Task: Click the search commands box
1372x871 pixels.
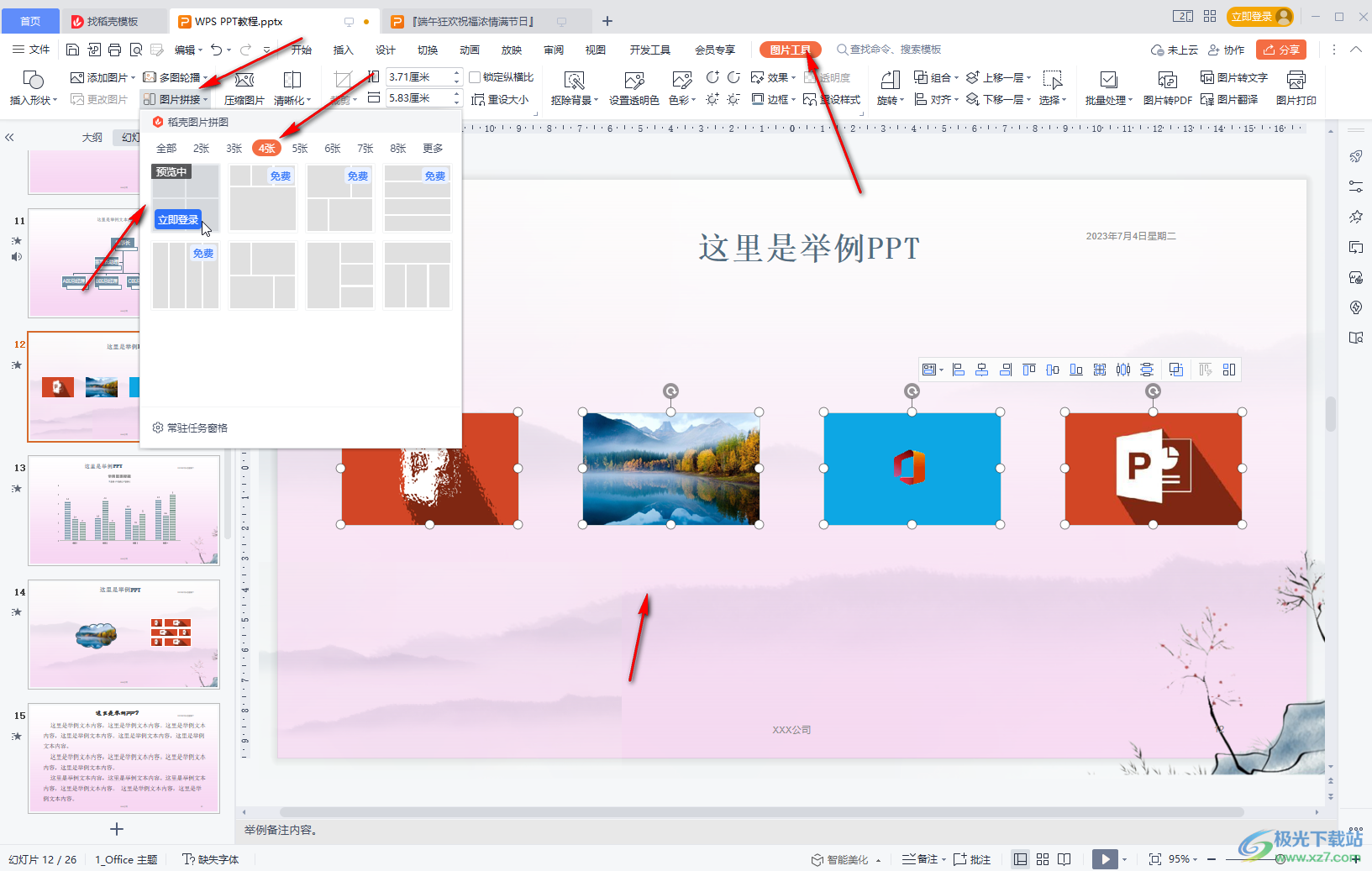Action: point(889,50)
